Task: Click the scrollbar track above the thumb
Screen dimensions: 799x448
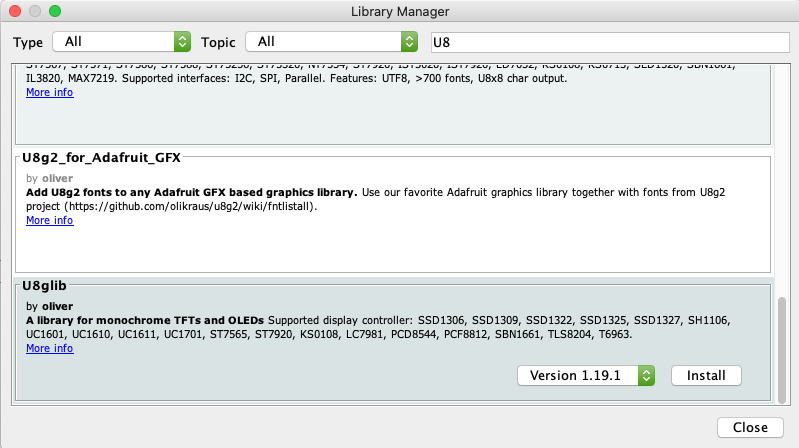Action: tap(782, 180)
